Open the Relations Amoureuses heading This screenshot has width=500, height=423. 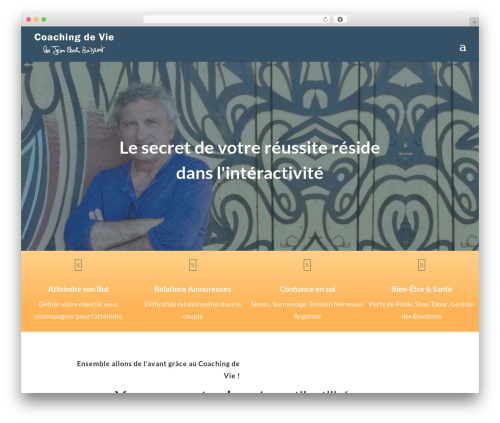[x=193, y=289]
